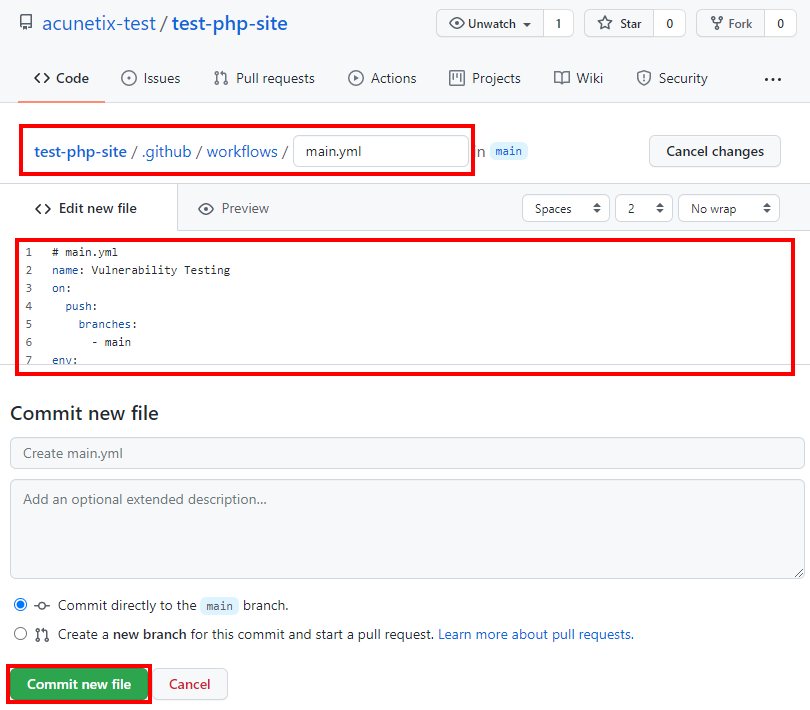Click Commit new file button

pos(79,684)
